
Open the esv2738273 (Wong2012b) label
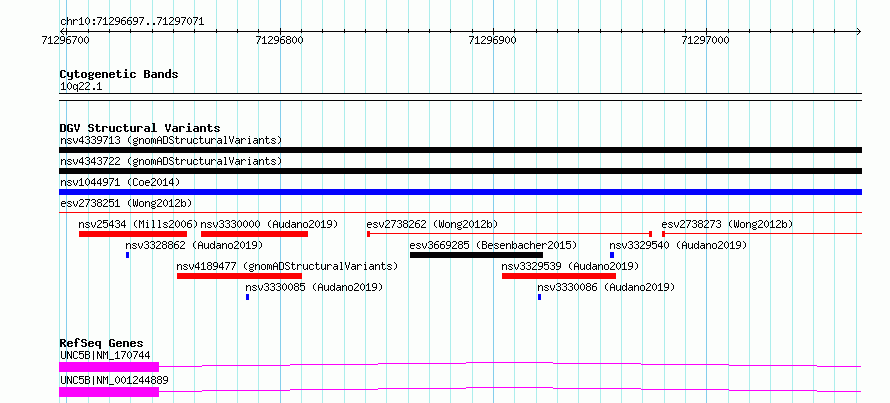pyautogui.click(x=727, y=224)
